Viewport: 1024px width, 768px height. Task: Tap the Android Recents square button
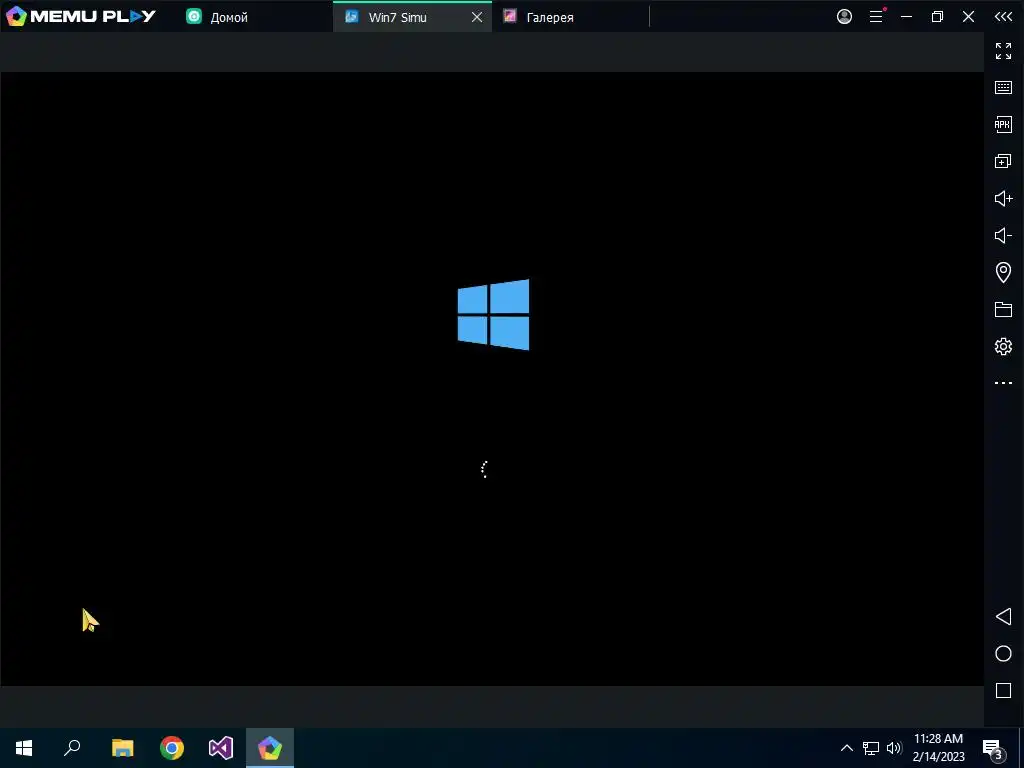1003,690
